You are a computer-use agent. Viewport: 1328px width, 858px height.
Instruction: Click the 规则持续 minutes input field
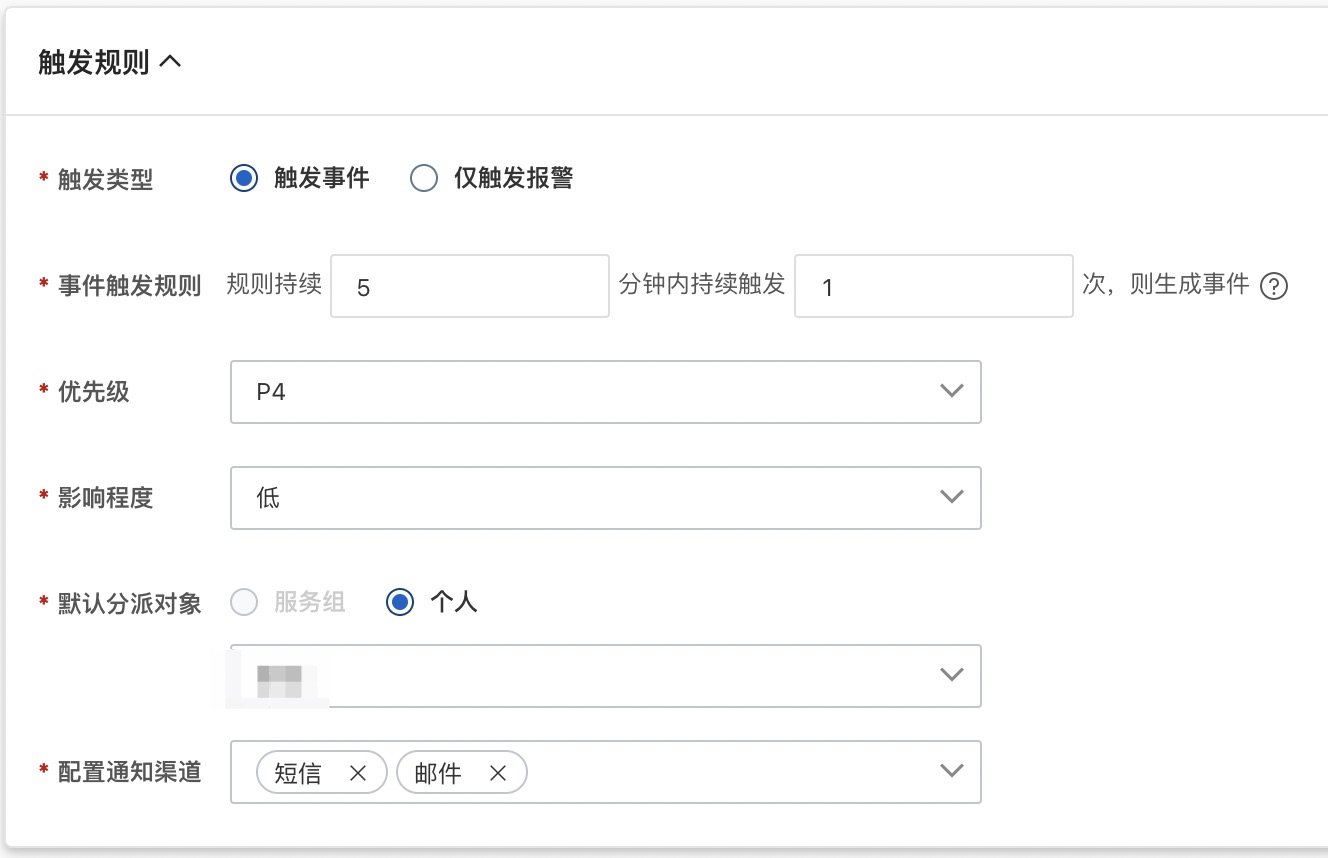pos(470,286)
